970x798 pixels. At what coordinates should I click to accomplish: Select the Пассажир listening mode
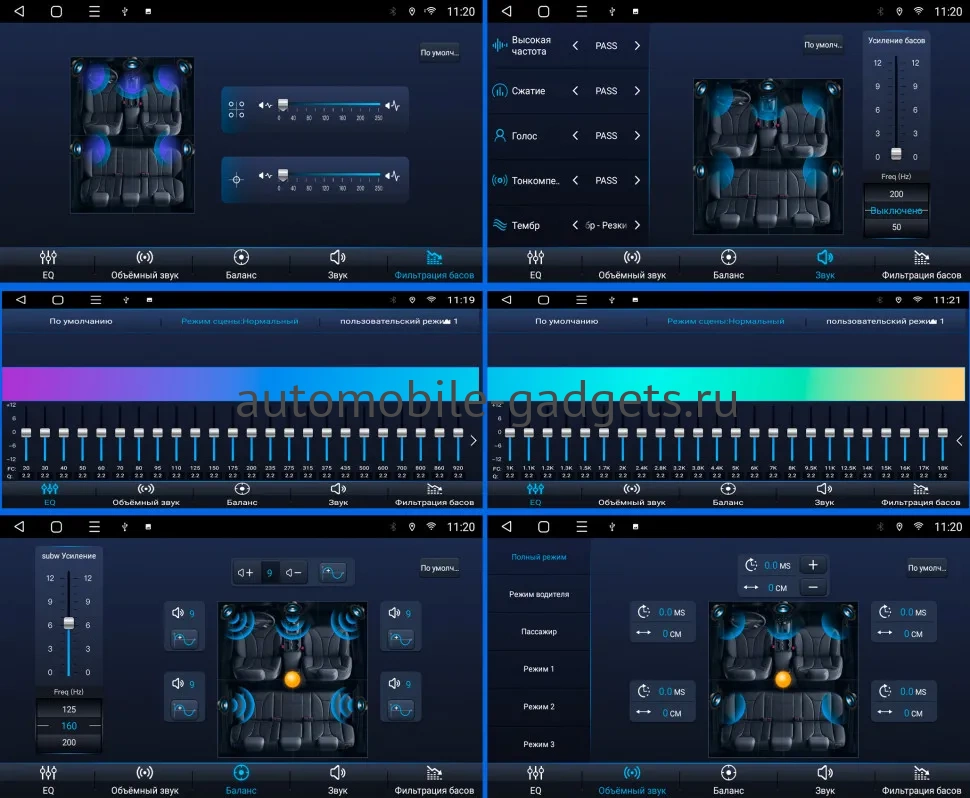539,632
